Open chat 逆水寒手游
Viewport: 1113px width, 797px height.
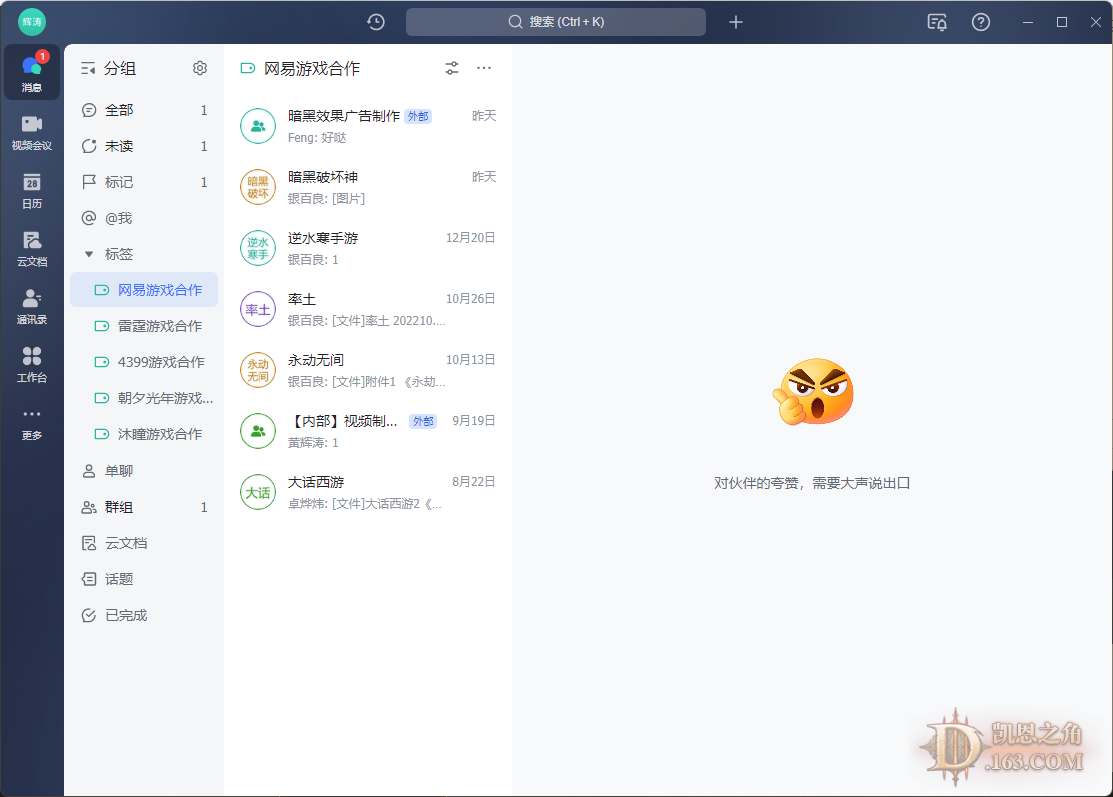pos(368,248)
